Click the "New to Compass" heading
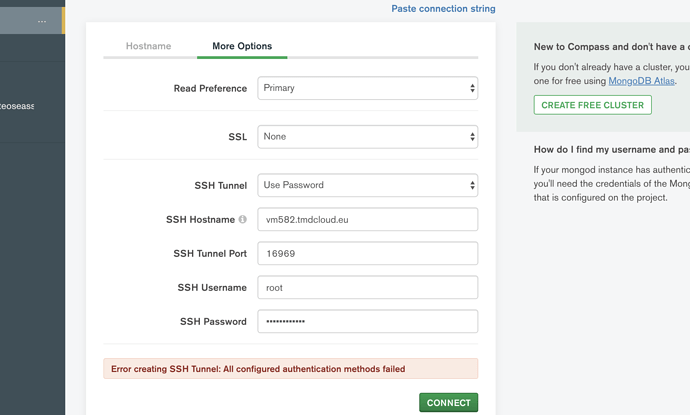 610,47
